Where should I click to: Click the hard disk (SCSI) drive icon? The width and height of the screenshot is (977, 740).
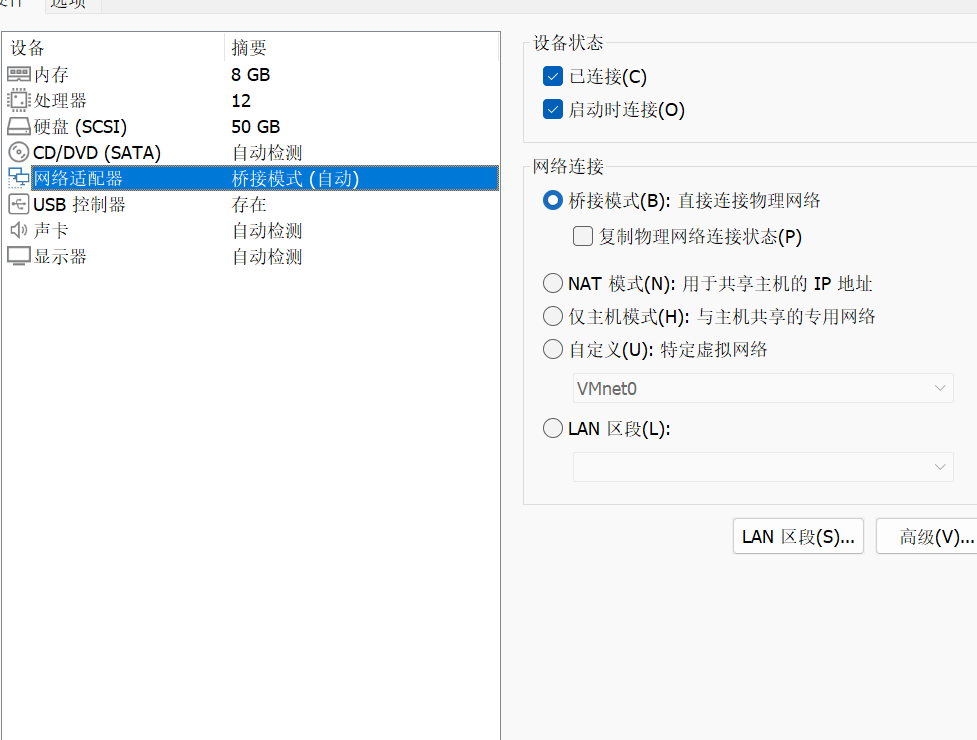19,126
